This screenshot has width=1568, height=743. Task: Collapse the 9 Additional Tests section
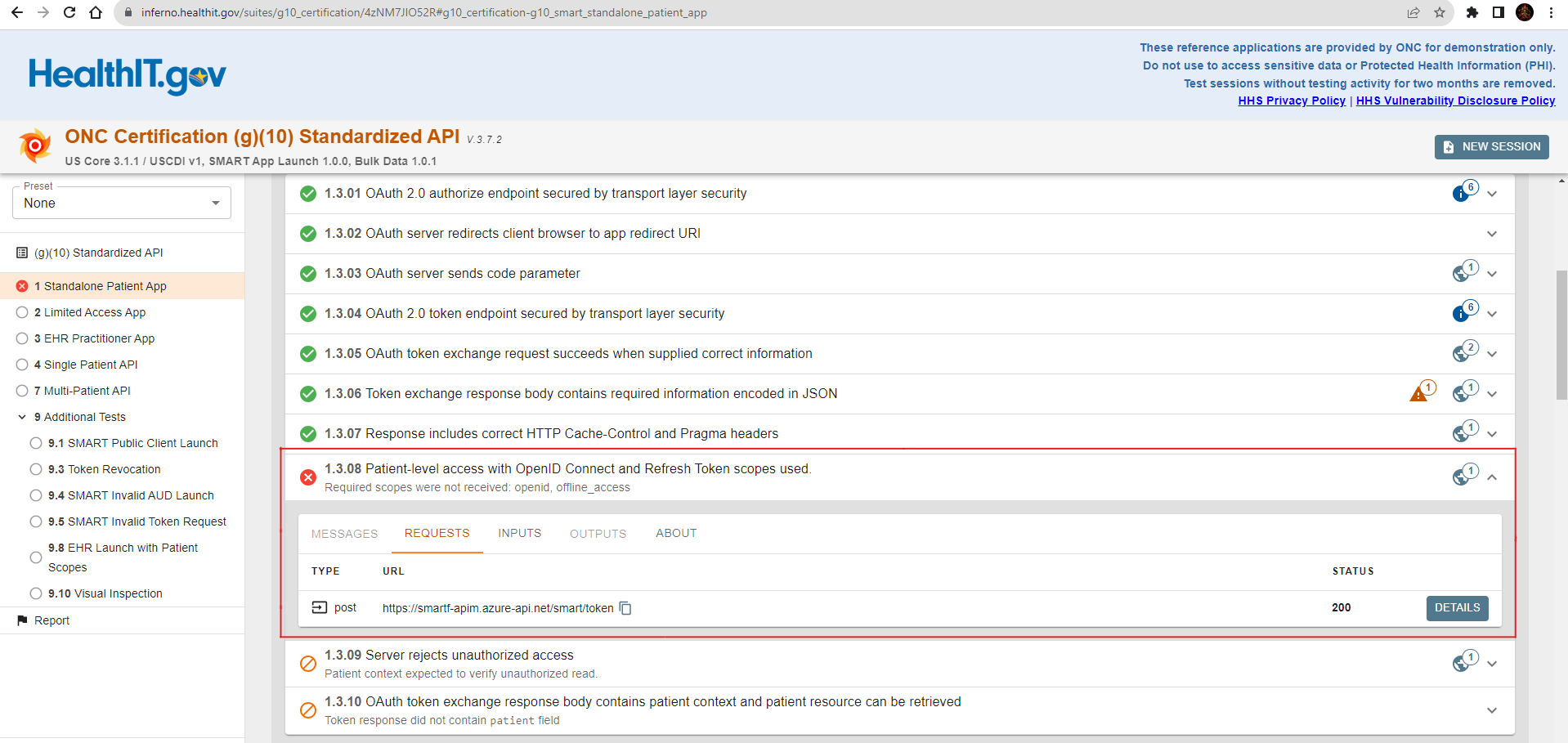pyautogui.click(x=21, y=416)
